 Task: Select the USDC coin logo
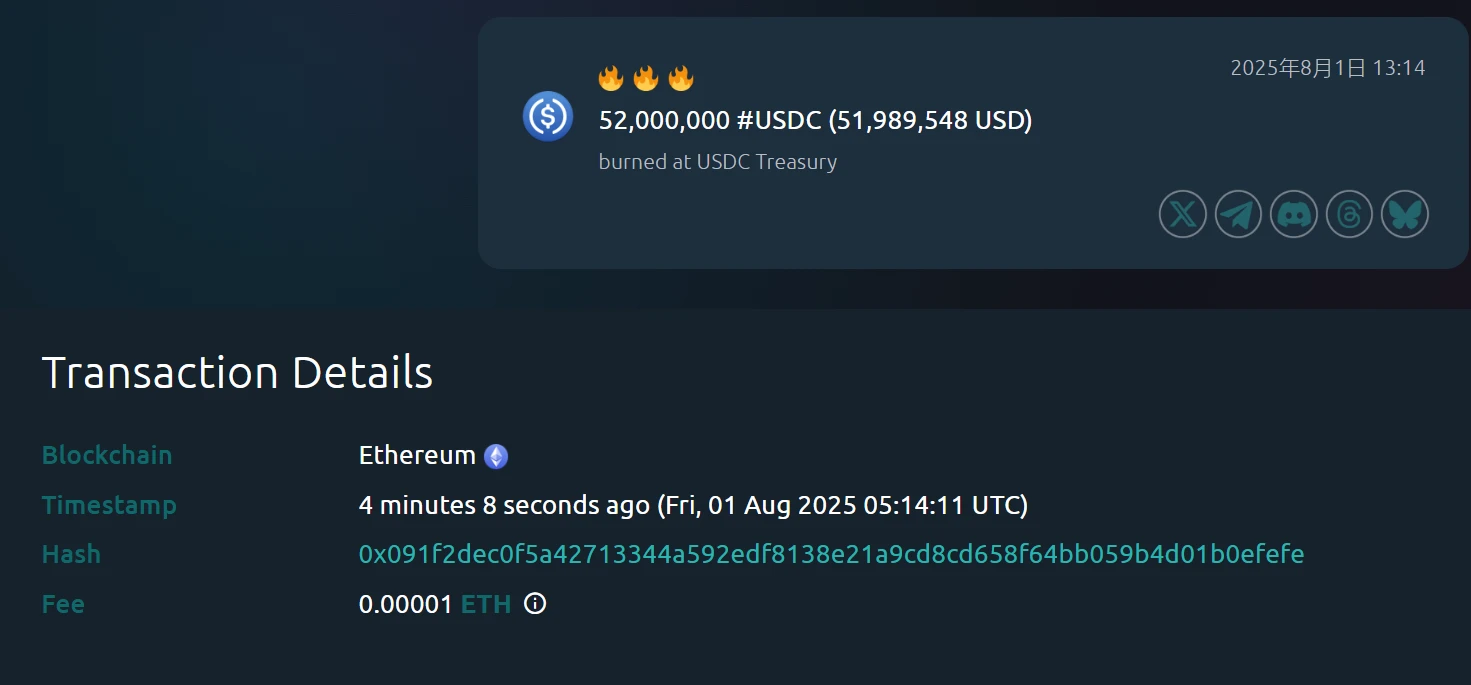pyautogui.click(x=548, y=117)
